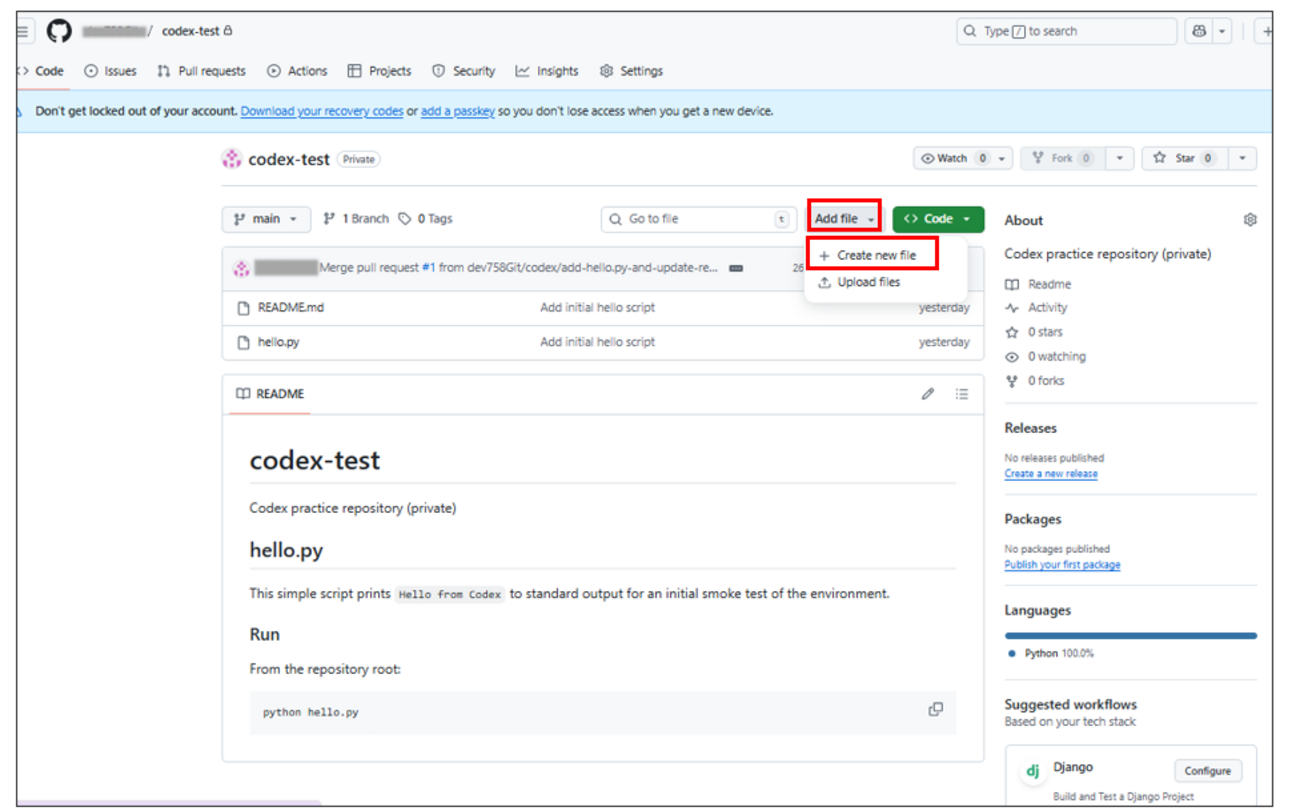1300x811 pixels.
Task: Expand the Add file dropdown
Action: pyautogui.click(x=845, y=218)
